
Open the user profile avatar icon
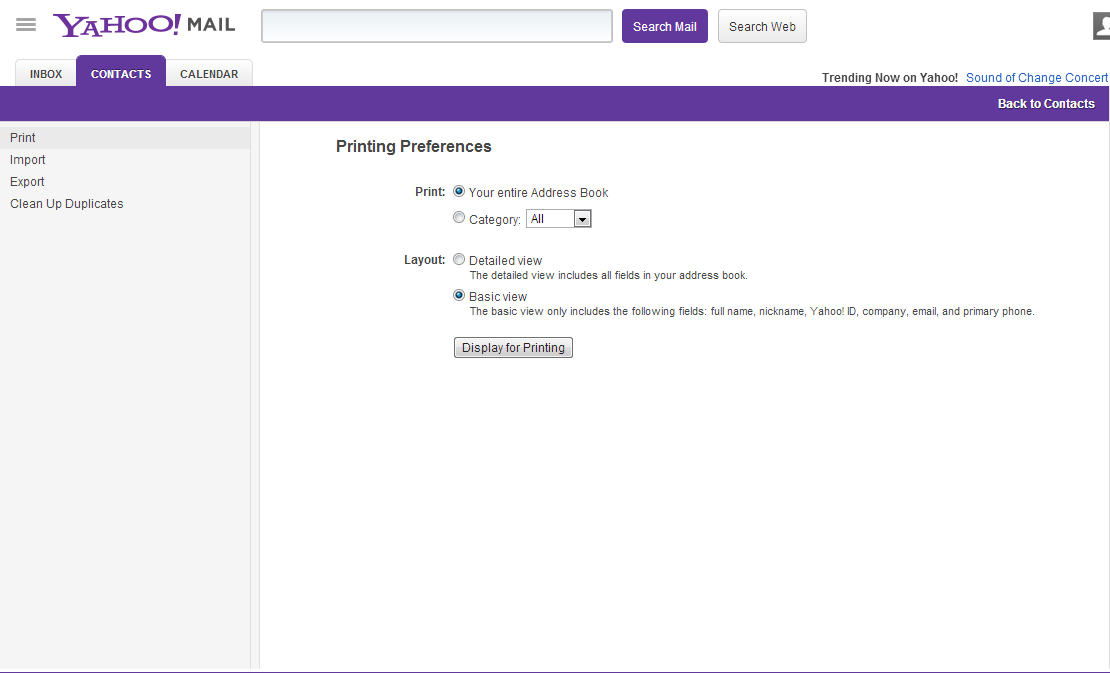[x=1101, y=26]
